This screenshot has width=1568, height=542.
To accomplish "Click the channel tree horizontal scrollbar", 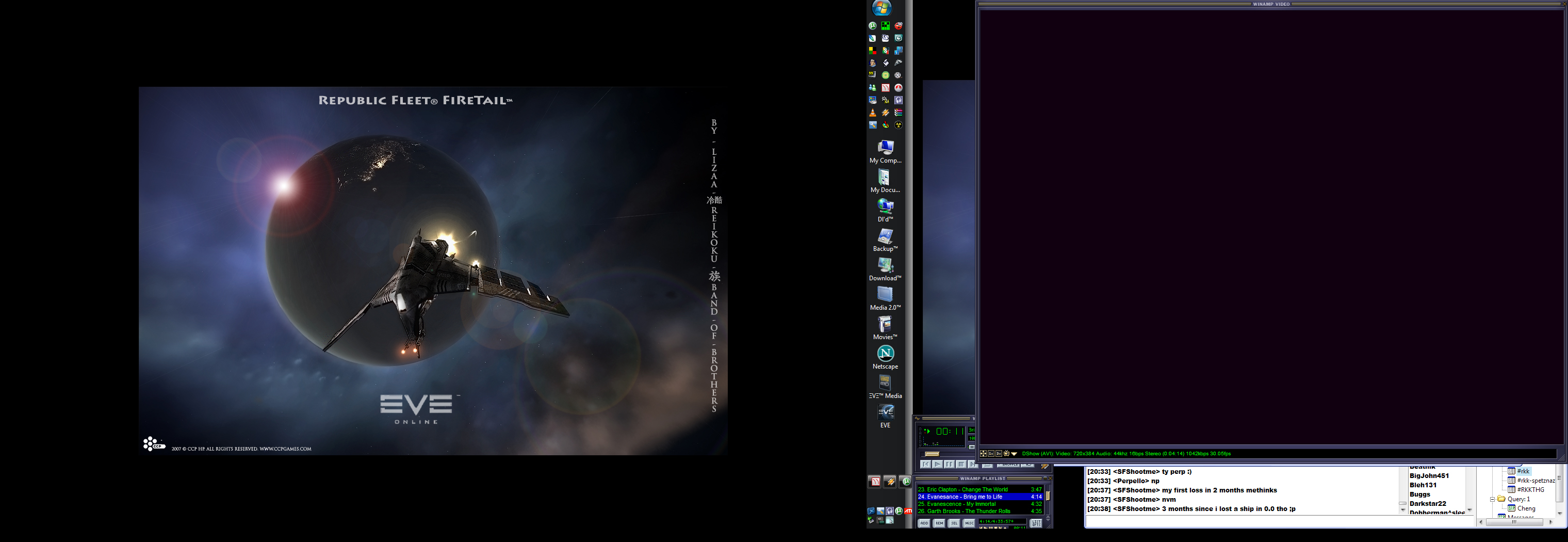I will pos(1514,522).
